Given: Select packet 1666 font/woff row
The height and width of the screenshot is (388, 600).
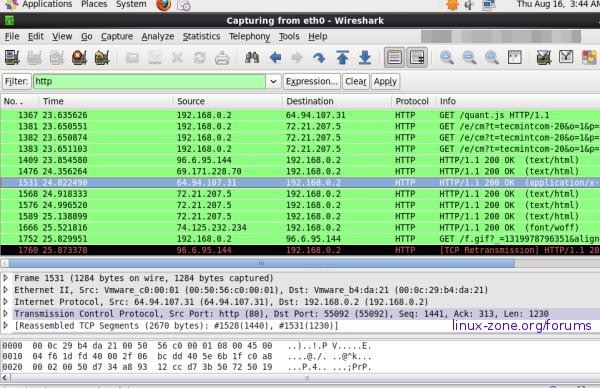Looking at the screenshot, I should tap(300, 227).
